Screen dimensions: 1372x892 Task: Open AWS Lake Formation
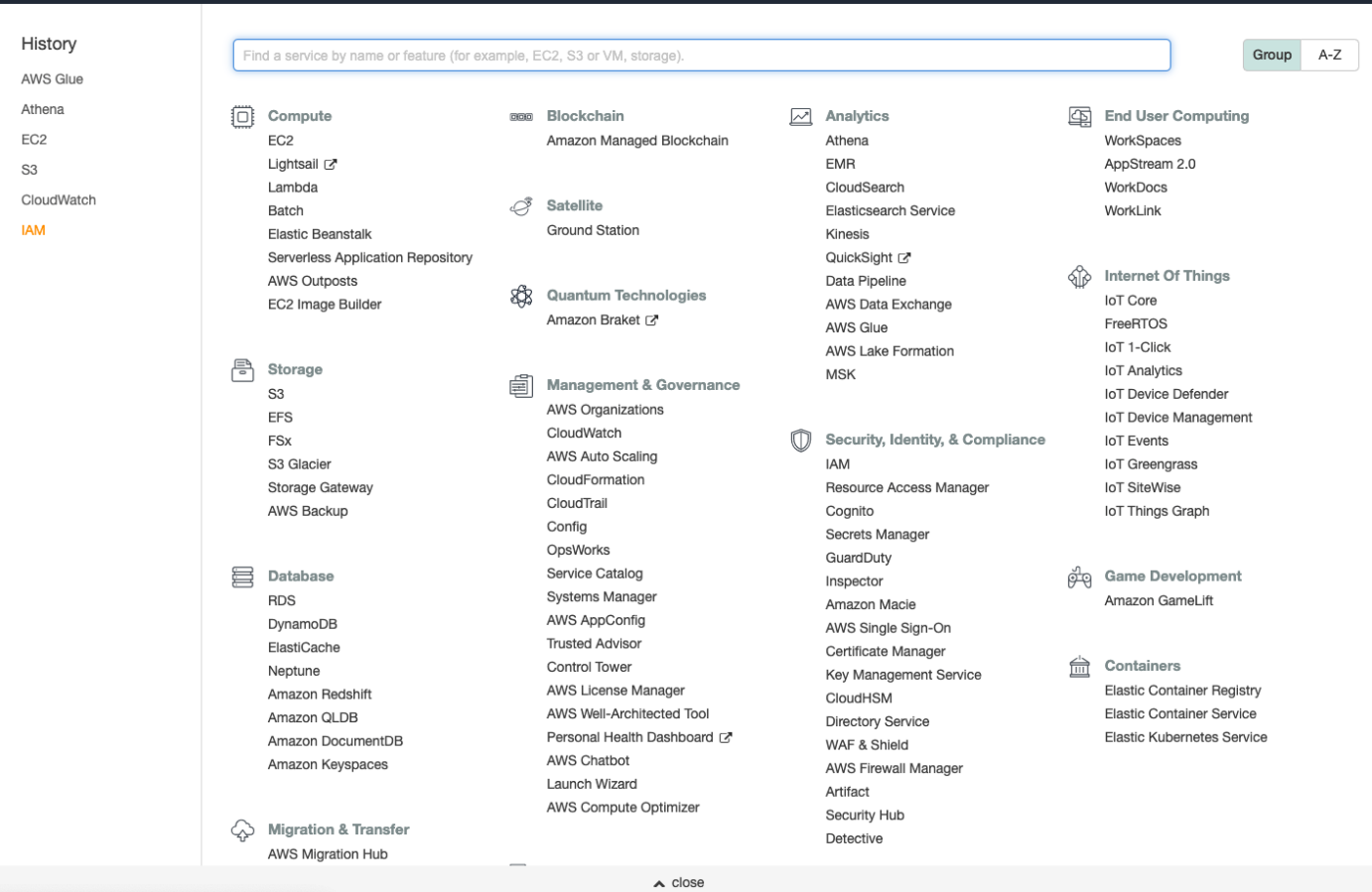(x=890, y=351)
